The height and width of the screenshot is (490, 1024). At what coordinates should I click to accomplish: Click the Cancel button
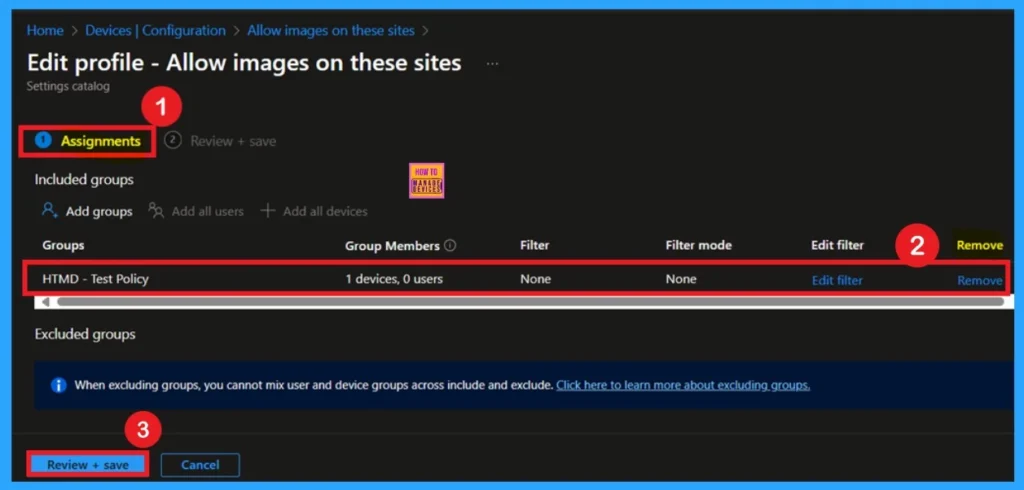[x=200, y=465]
